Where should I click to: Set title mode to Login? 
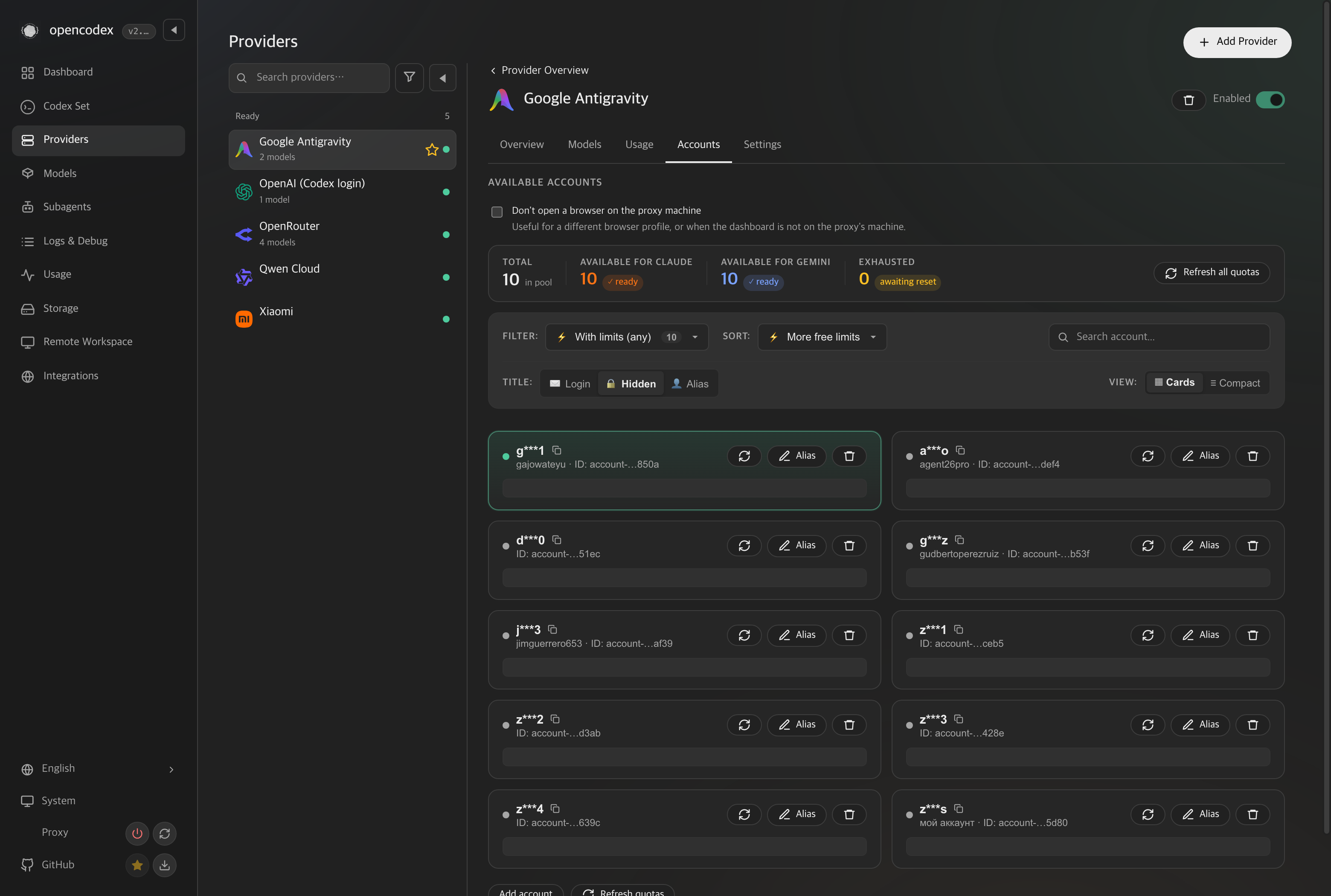coord(570,384)
